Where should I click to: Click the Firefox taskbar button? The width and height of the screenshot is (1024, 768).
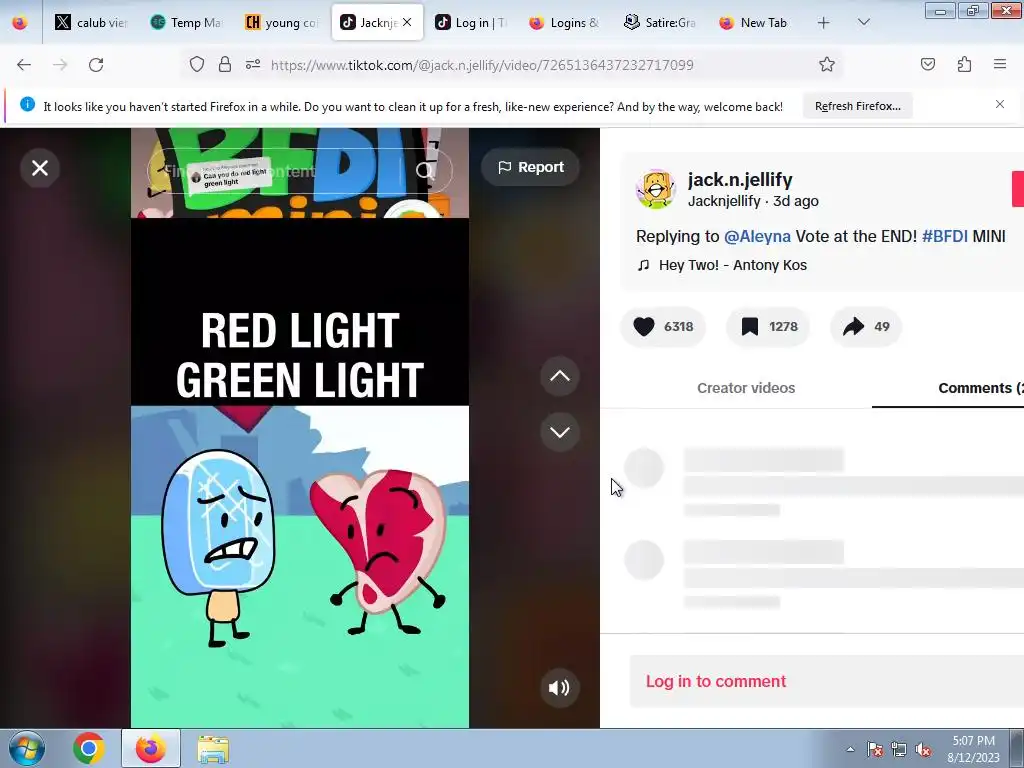coord(151,749)
